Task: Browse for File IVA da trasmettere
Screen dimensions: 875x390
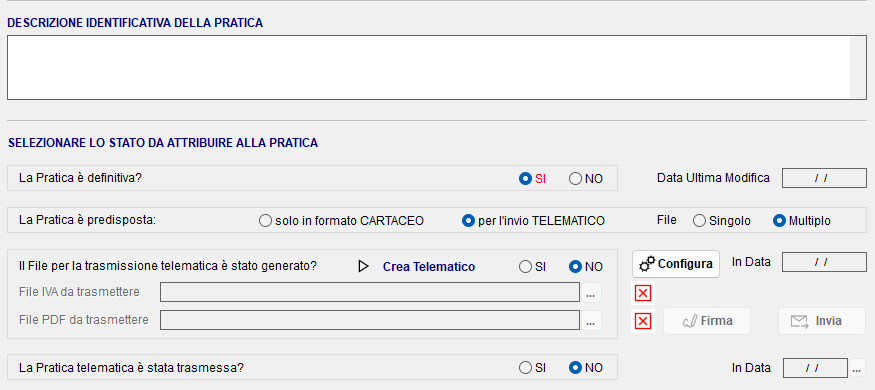Action: tap(592, 292)
